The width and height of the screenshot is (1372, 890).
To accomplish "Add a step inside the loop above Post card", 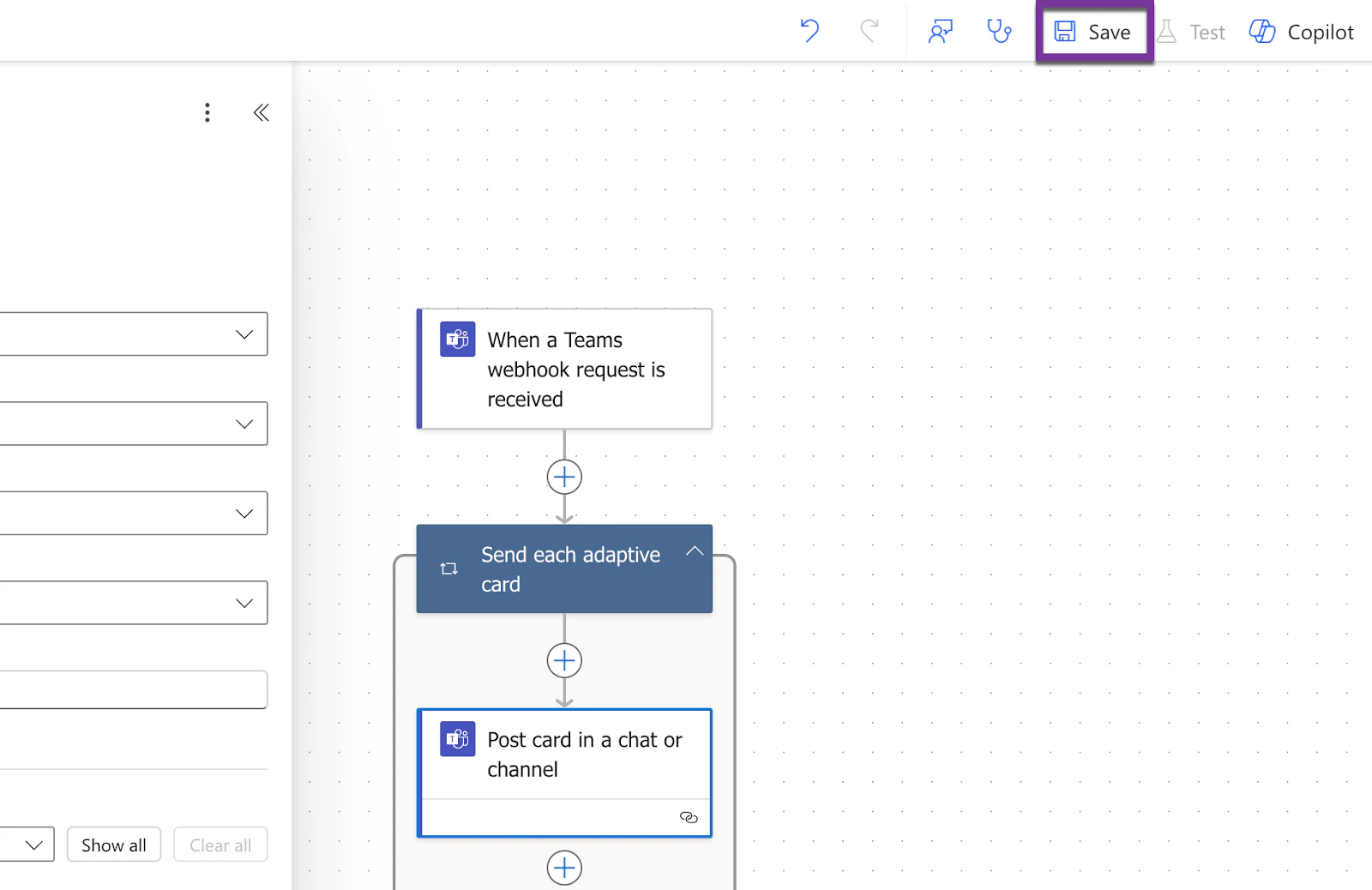I will (564, 660).
